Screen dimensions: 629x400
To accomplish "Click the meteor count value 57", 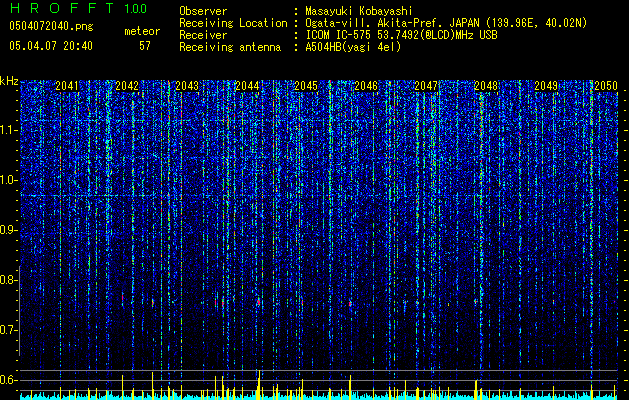I will [145, 46].
